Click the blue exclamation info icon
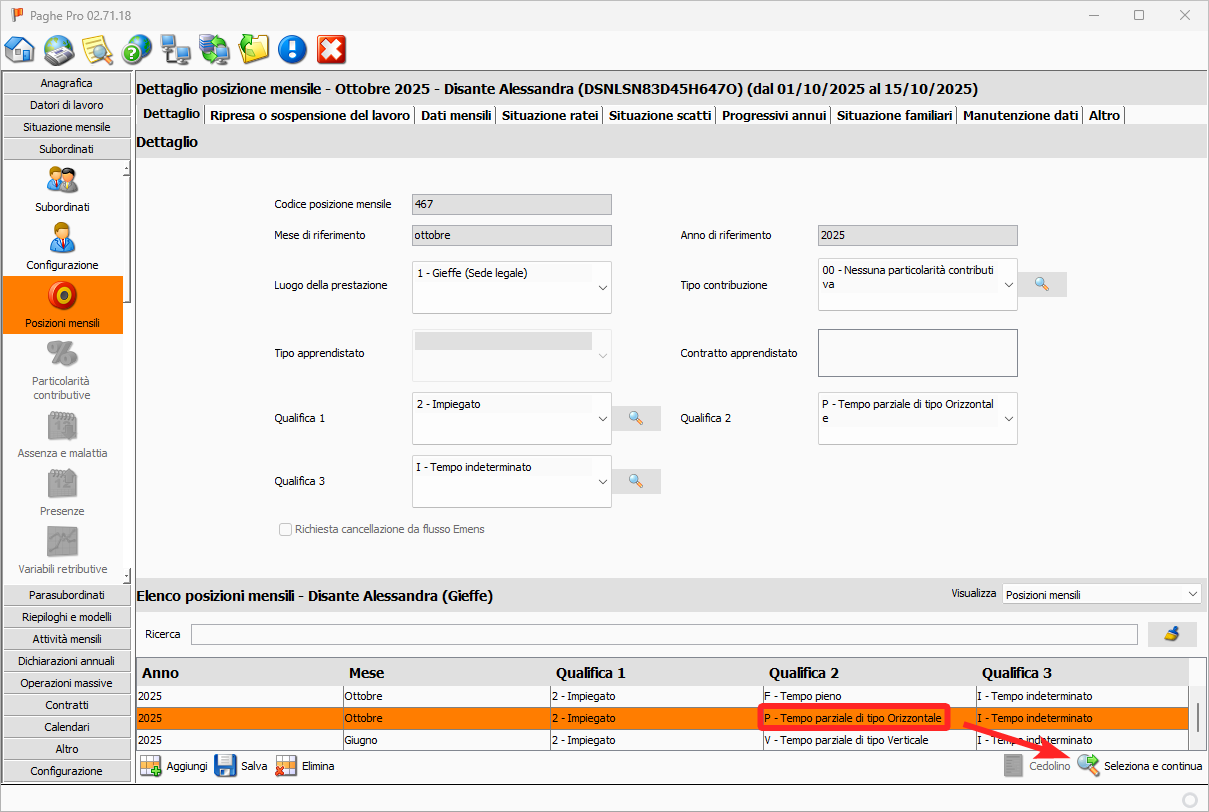1209x812 pixels. point(292,49)
